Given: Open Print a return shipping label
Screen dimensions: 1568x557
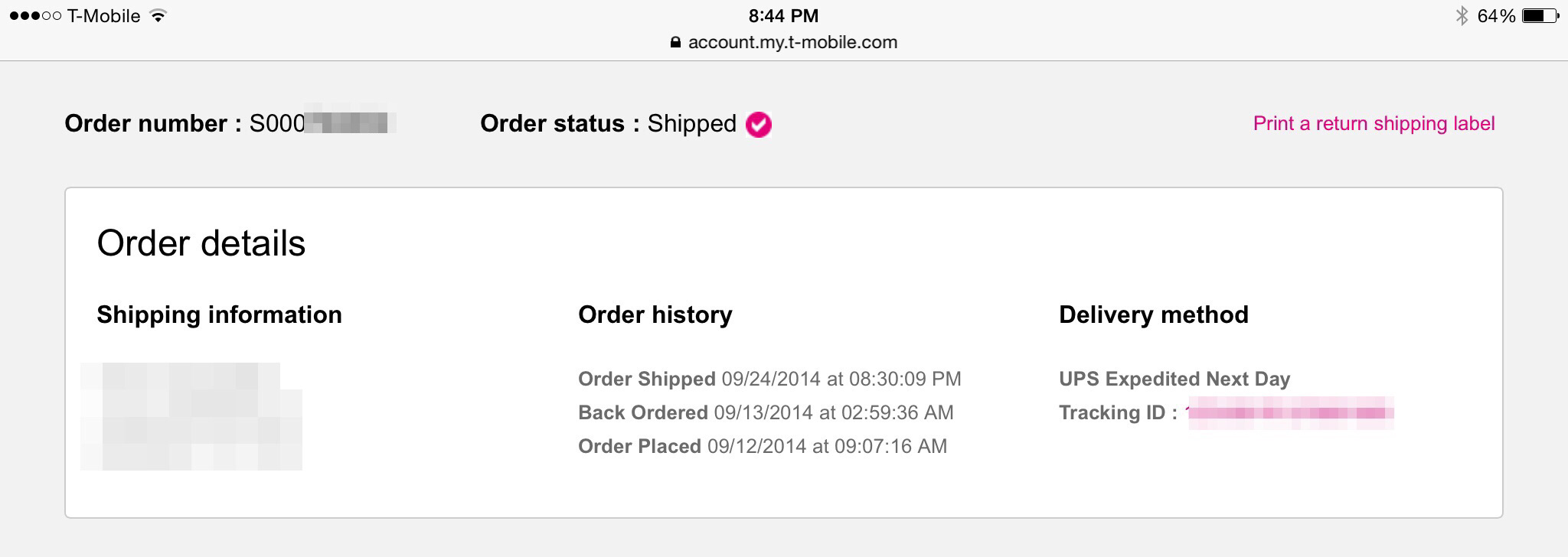Looking at the screenshot, I should point(1374,124).
